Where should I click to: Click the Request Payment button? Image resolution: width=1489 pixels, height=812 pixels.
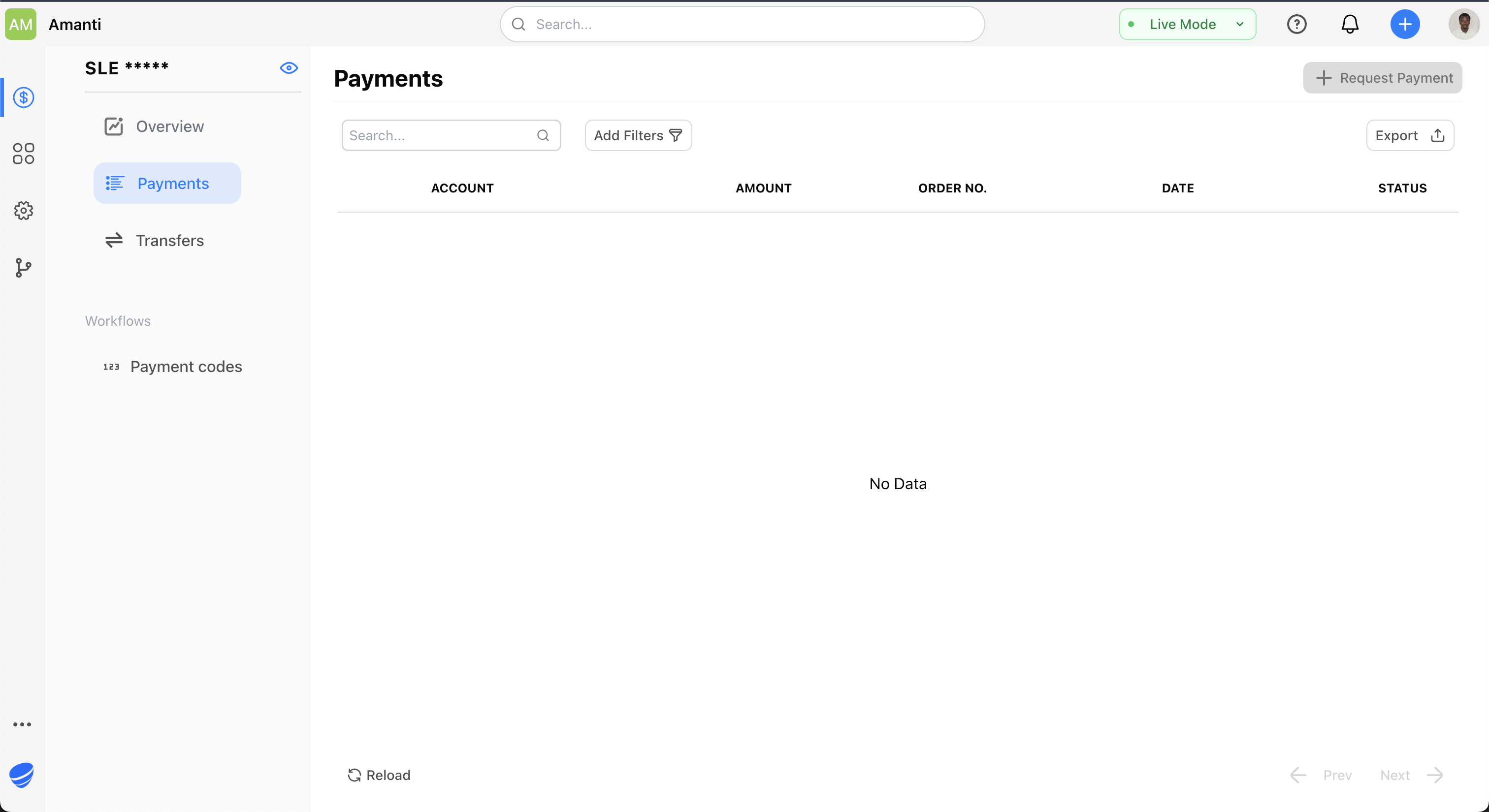point(1382,78)
